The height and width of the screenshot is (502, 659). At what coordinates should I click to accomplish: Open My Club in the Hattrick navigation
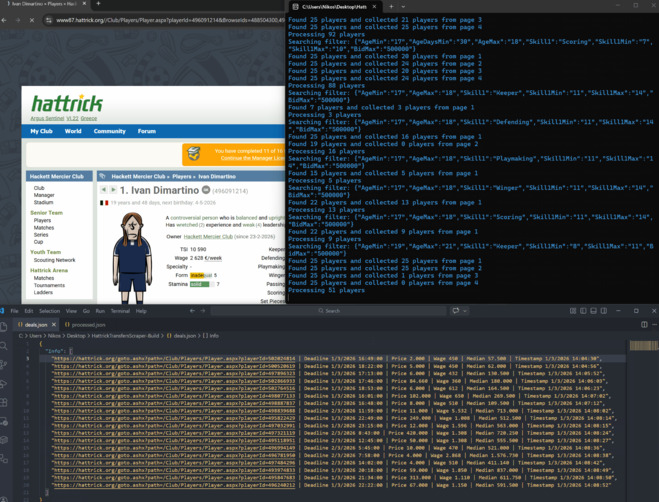[41, 131]
